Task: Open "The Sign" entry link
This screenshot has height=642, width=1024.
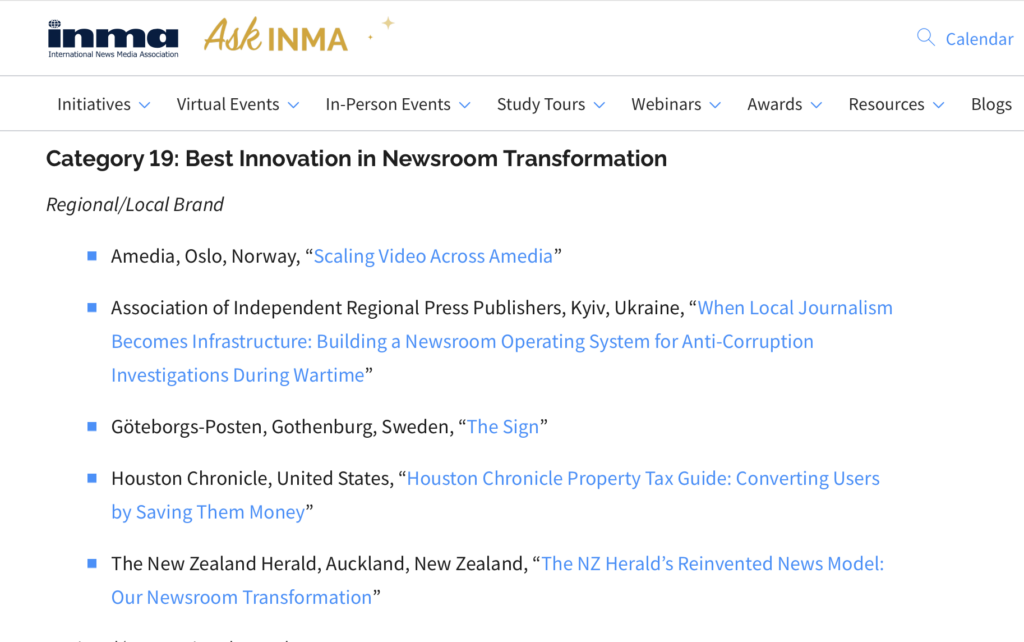Action: pyautogui.click(x=503, y=427)
